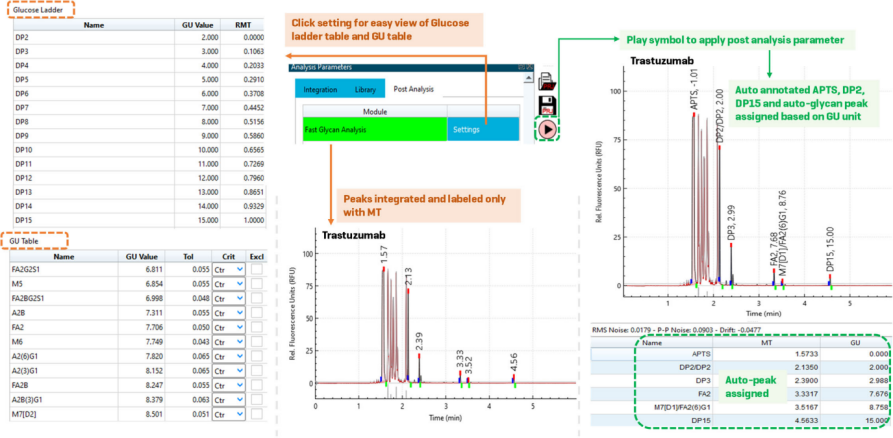
Task: Open Settings for Fast Glycan Analysis
Action: 484,129
